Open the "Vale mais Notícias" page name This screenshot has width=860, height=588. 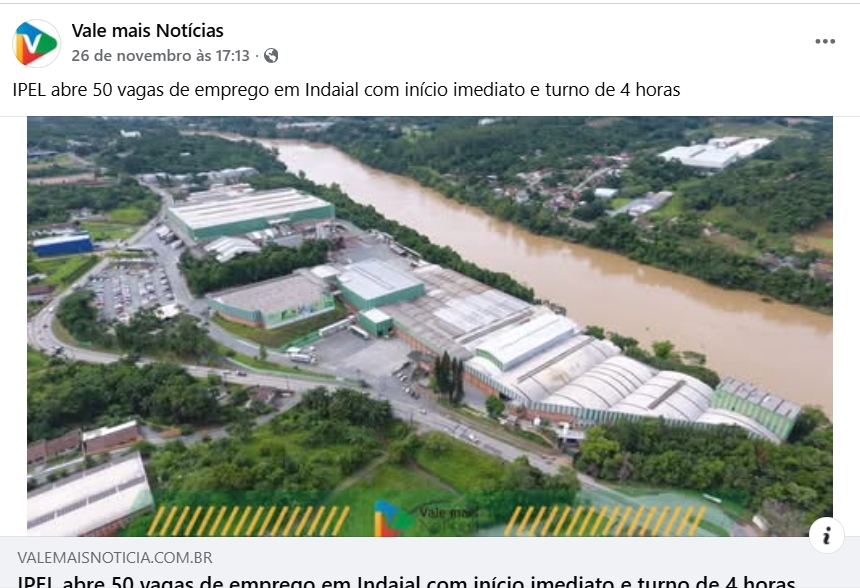(148, 31)
